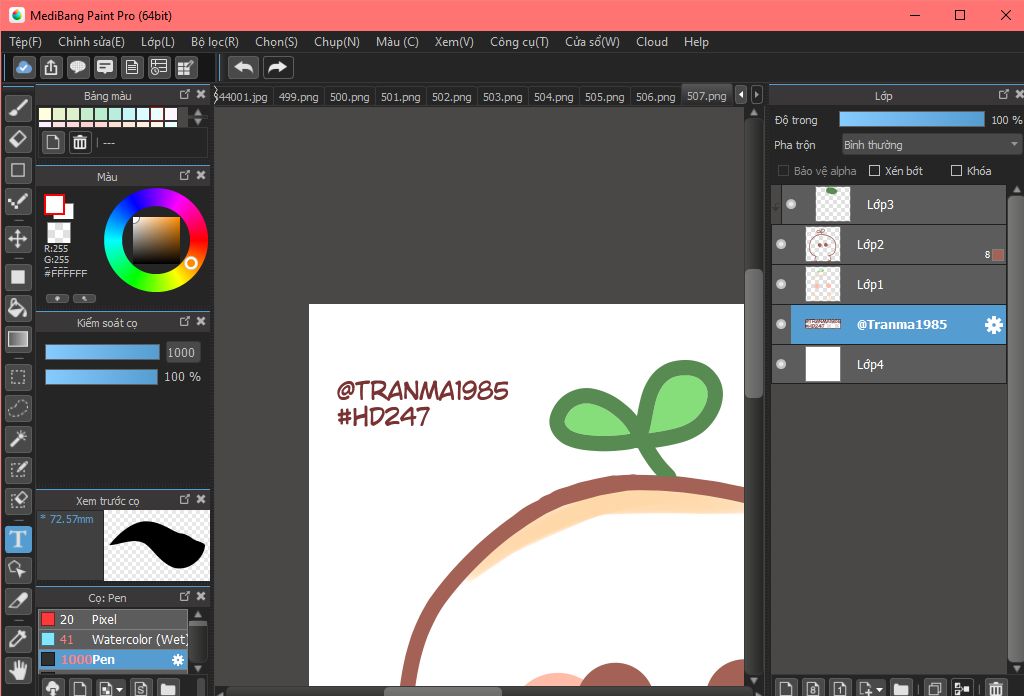Adjust the Độ trong opacity slider

click(x=911, y=120)
